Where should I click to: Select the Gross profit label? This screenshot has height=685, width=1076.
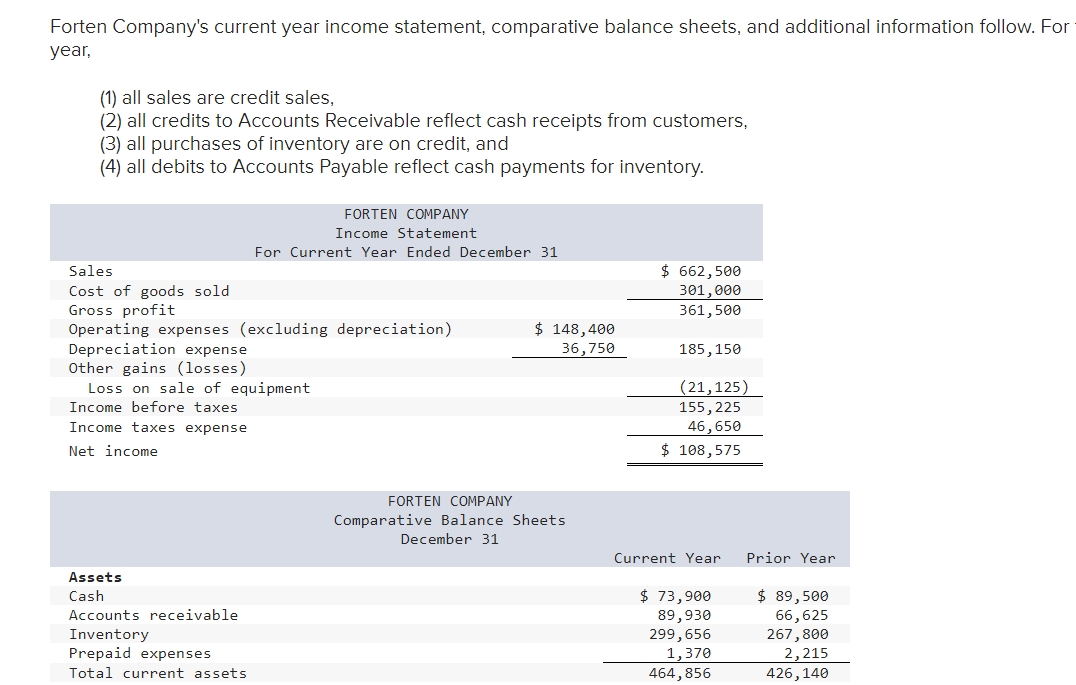coord(122,310)
